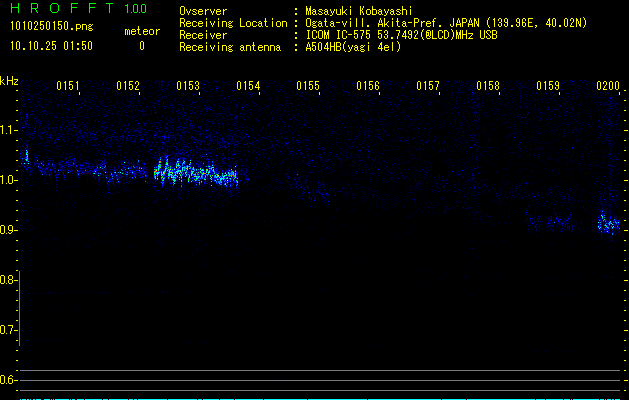Click the 0158 time marker
Image resolution: width=629 pixels, height=400 pixels.
(x=488, y=86)
